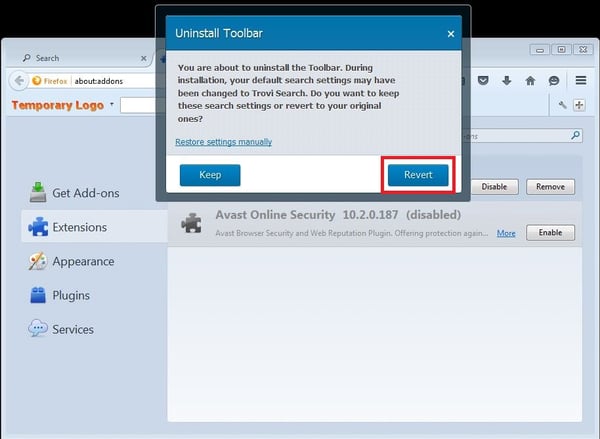Click the toolbar plus add icon
Image resolution: width=600 pixels, height=439 pixels.
pyautogui.click(x=579, y=105)
